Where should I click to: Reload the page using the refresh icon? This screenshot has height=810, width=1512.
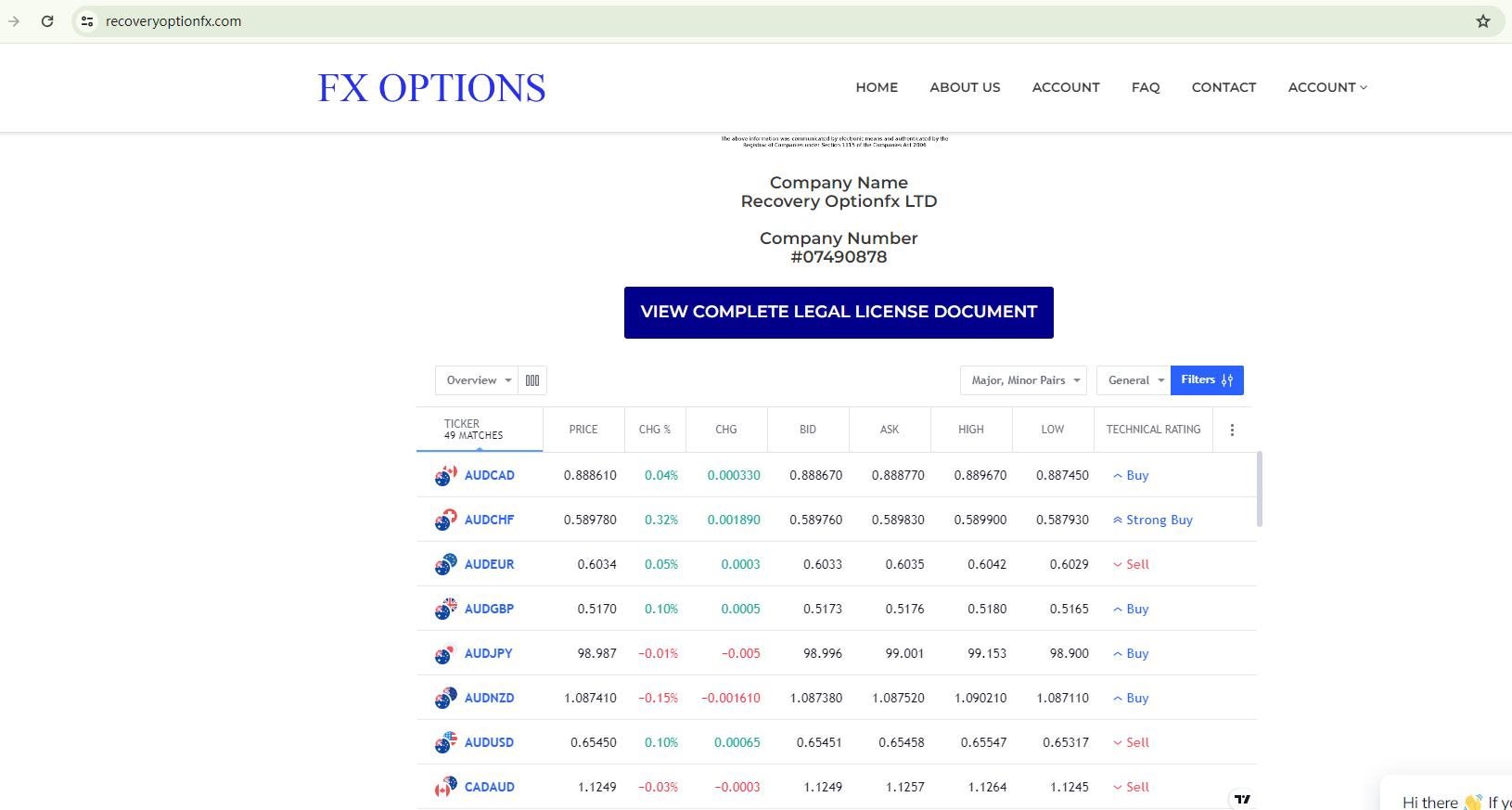click(x=47, y=21)
